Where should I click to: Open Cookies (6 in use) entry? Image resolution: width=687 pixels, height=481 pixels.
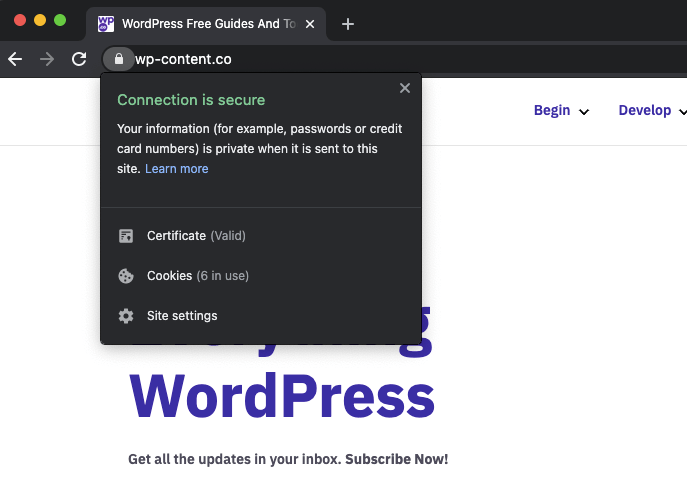pyautogui.click(x=261, y=276)
